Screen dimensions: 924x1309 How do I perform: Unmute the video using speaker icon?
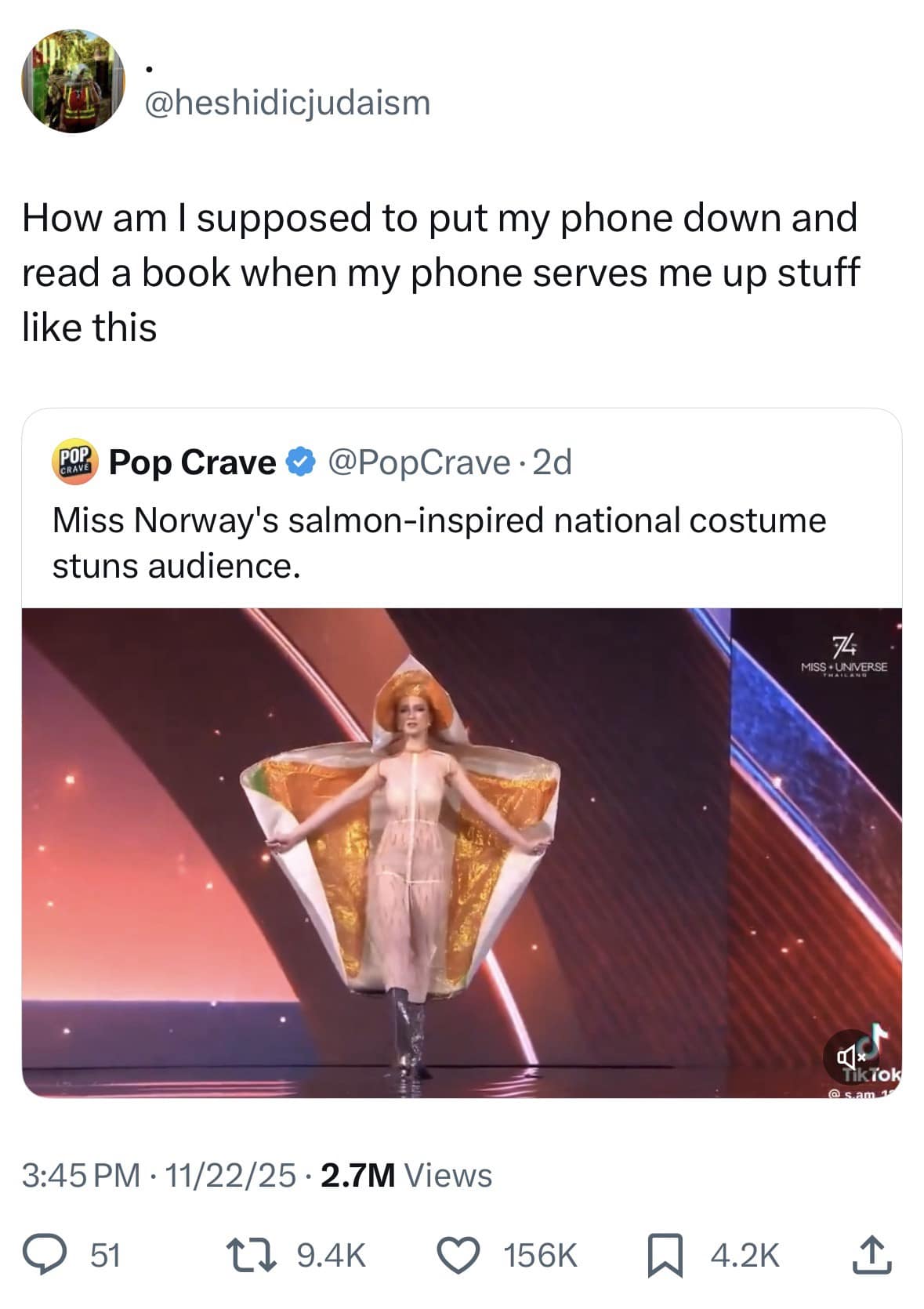(846, 1056)
